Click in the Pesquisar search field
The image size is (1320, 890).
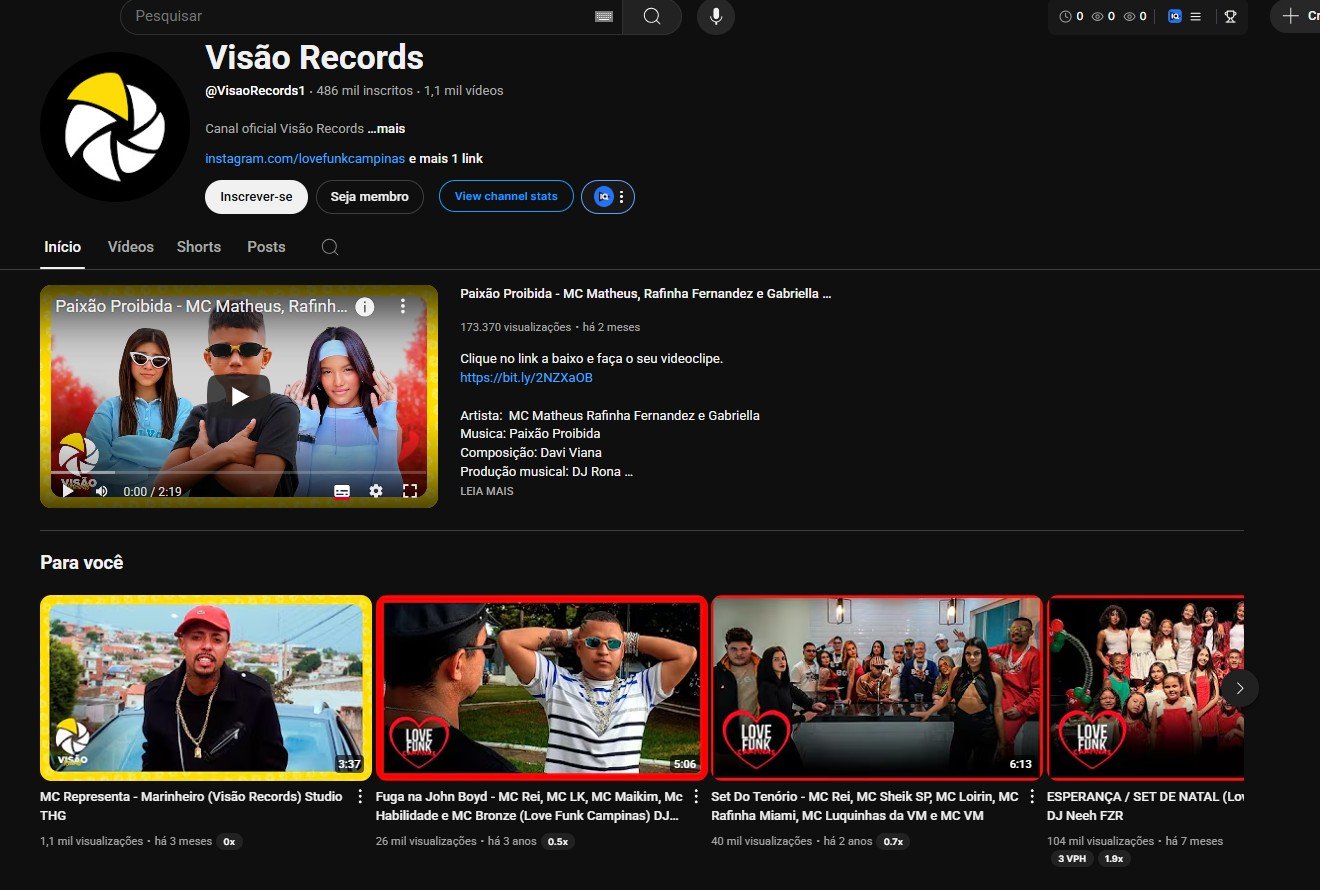point(370,16)
